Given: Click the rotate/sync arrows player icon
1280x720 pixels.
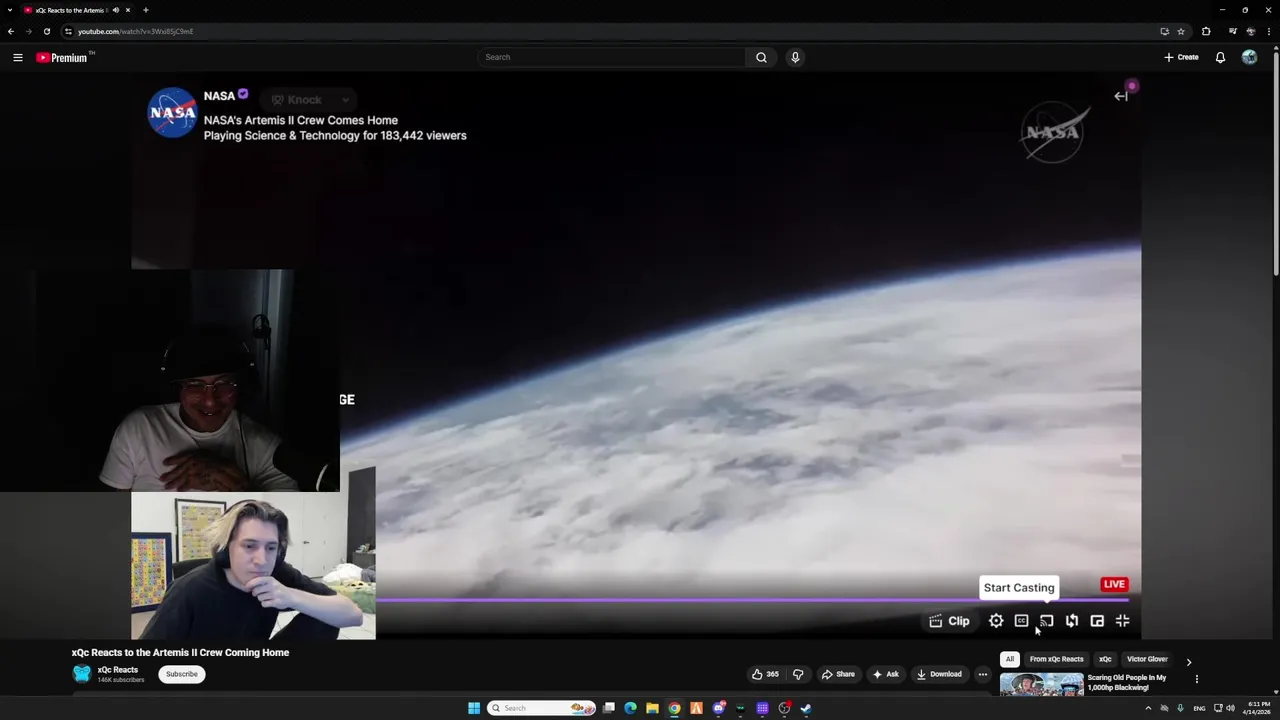Looking at the screenshot, I should coord(1072,621).
